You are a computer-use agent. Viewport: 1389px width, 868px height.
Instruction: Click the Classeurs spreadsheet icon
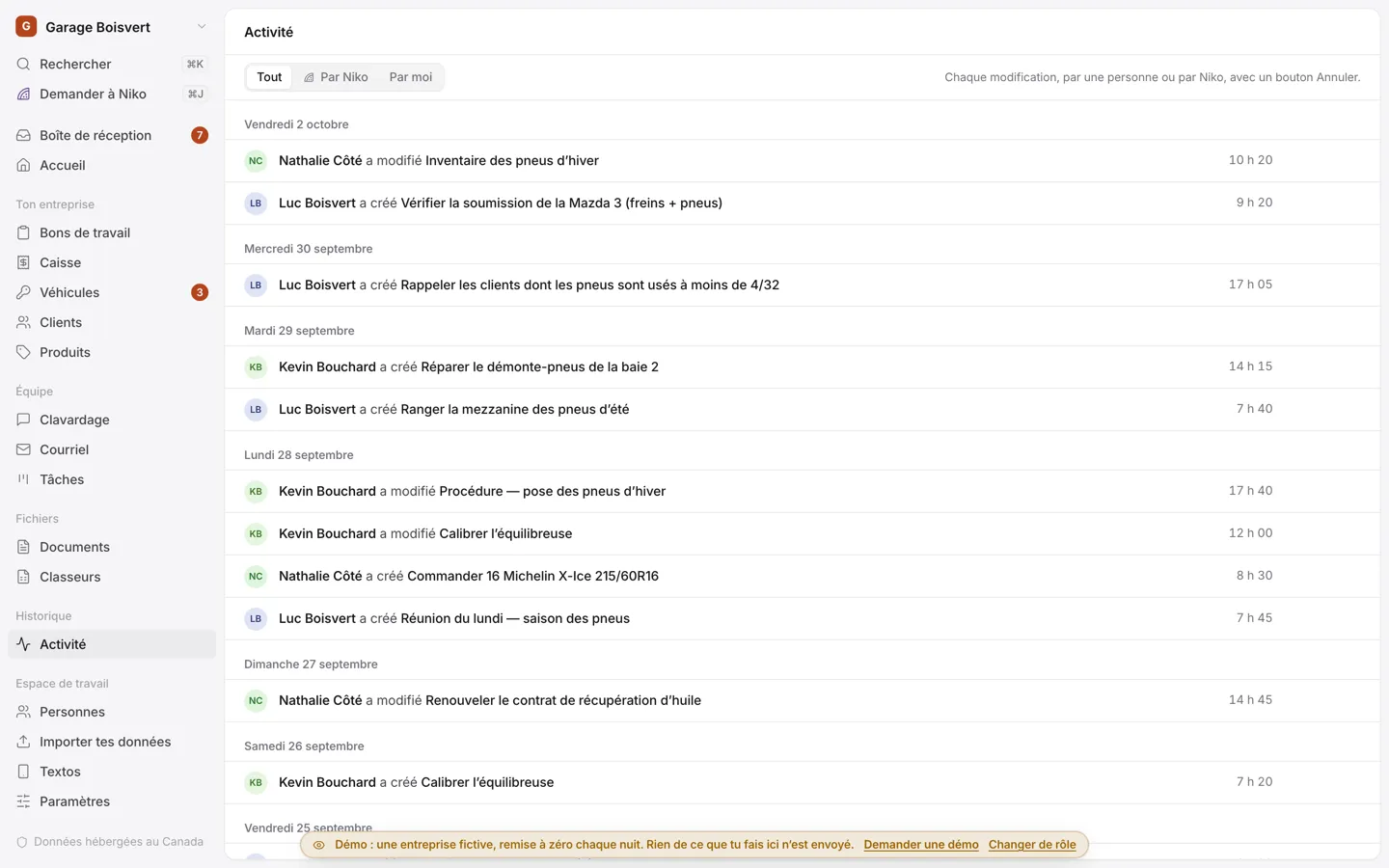tap(23, 577)
